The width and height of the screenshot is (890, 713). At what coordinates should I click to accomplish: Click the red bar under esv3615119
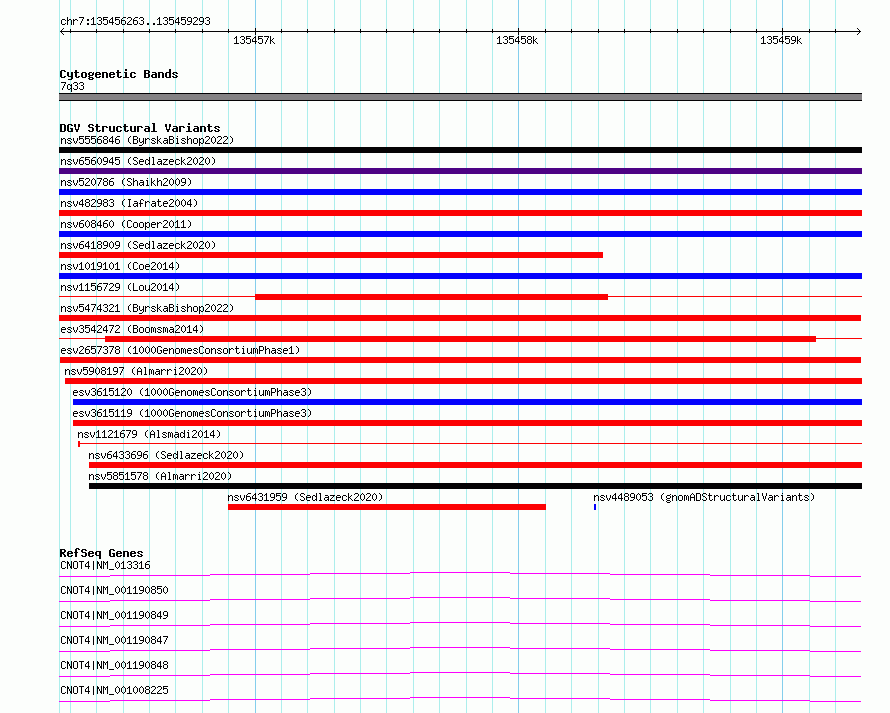coord(467,423)
